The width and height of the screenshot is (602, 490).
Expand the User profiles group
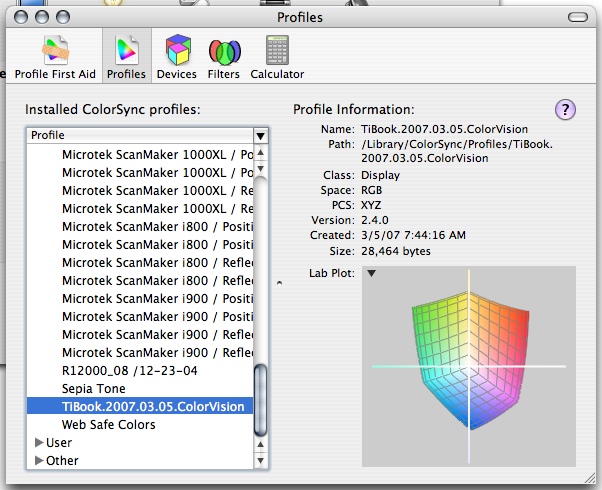click(x=40, y=443)
